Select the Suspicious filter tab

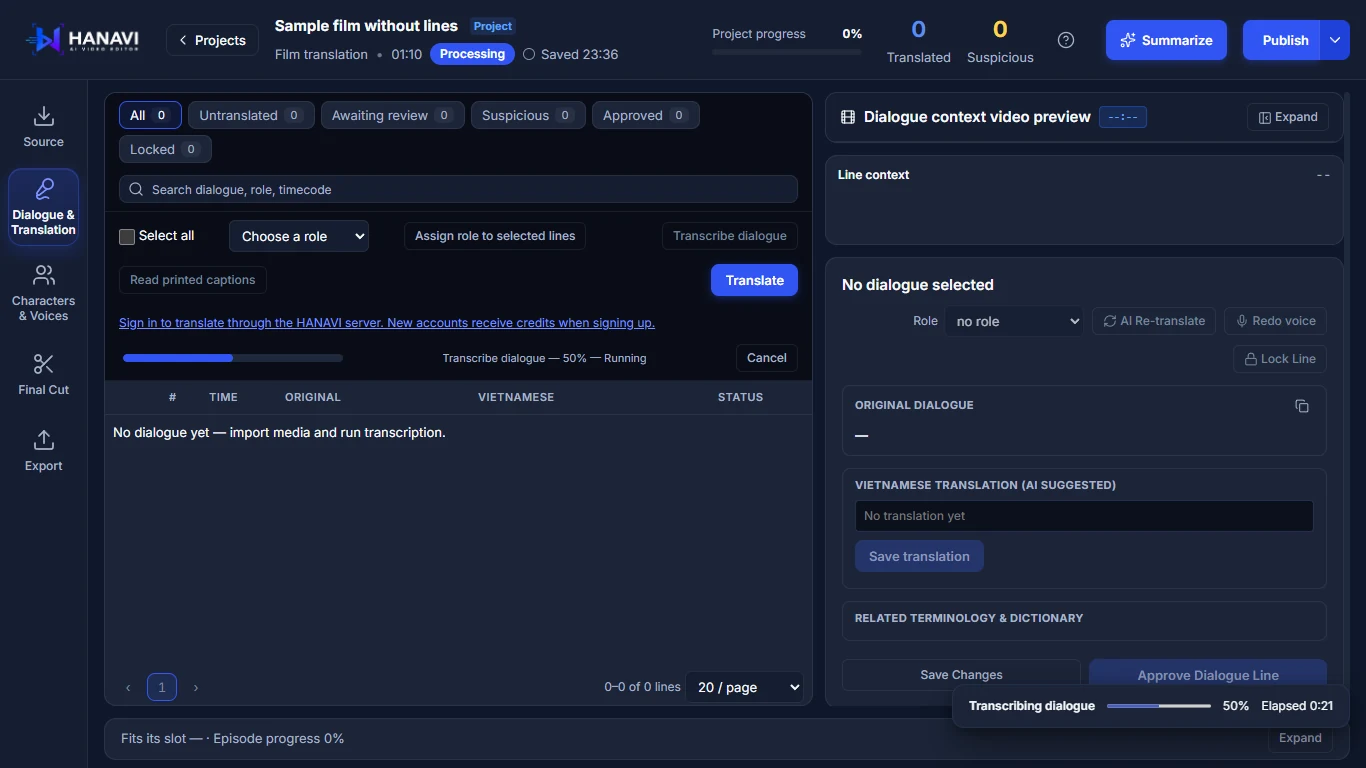pyautogui.click(x=527, y=115)
